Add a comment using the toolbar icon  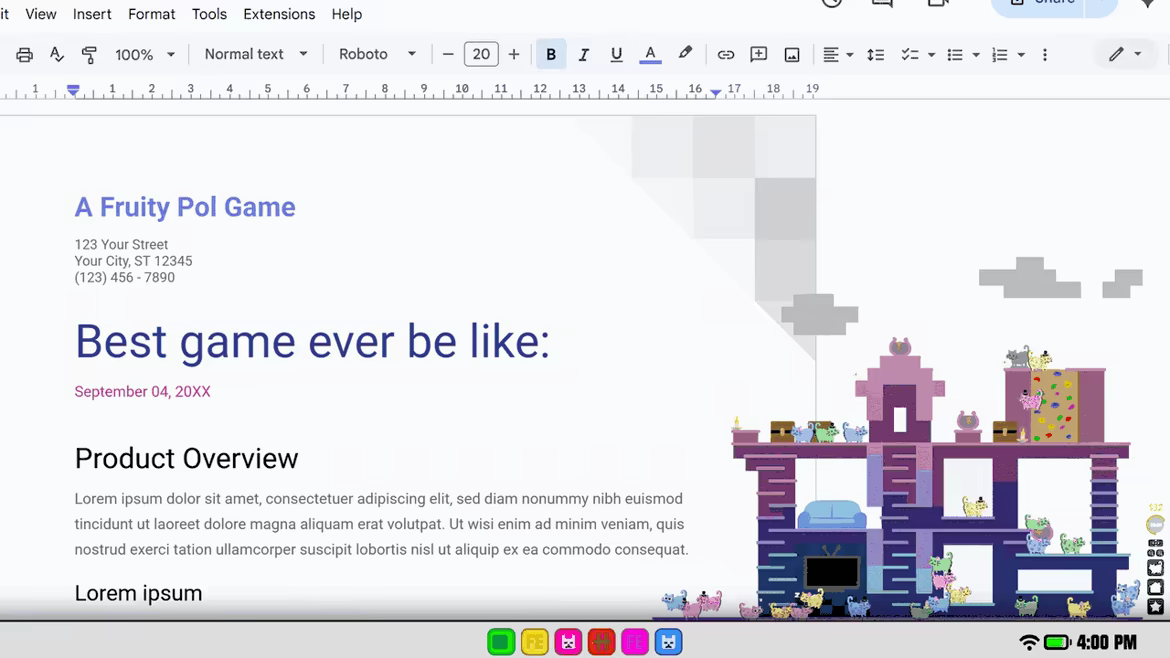[x=758, y=54]
